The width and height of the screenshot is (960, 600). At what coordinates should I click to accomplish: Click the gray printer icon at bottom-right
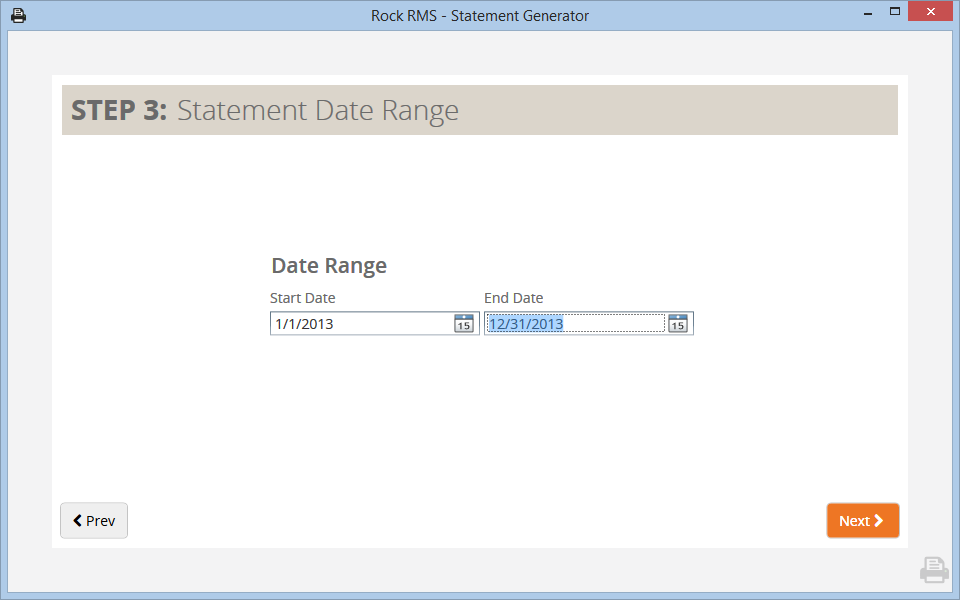point(933,570)
